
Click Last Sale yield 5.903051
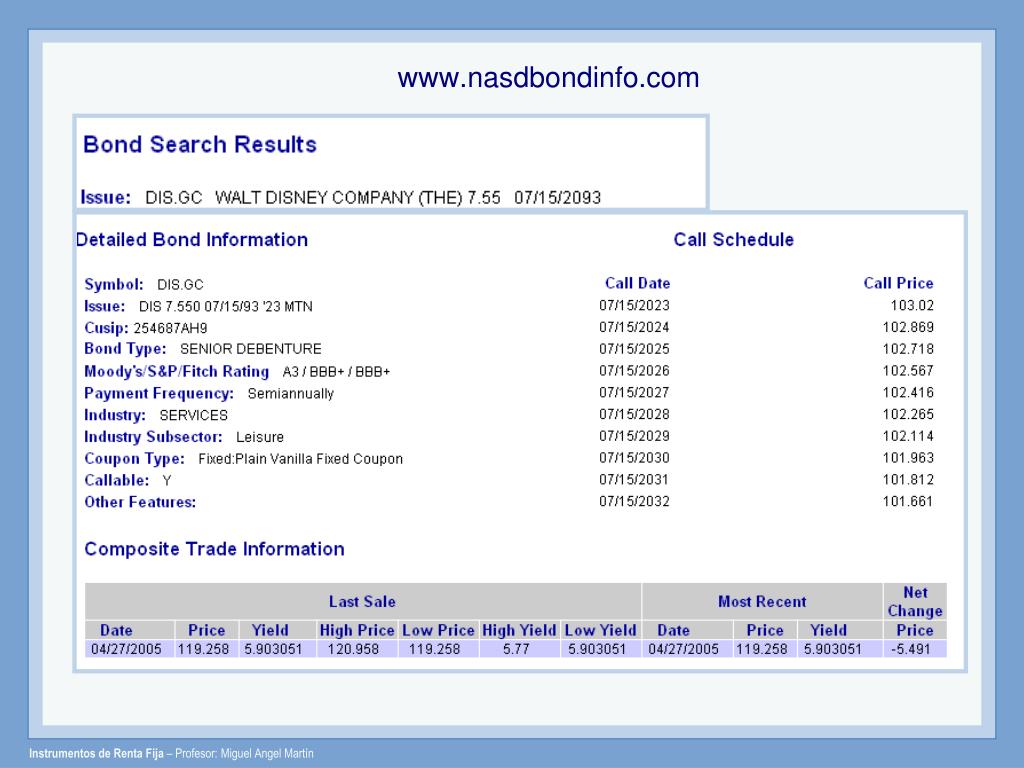(273, 649)
